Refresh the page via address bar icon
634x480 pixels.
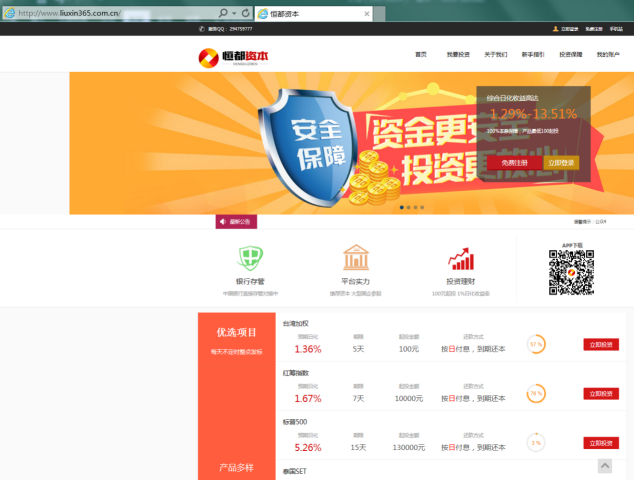coord(246,13)
